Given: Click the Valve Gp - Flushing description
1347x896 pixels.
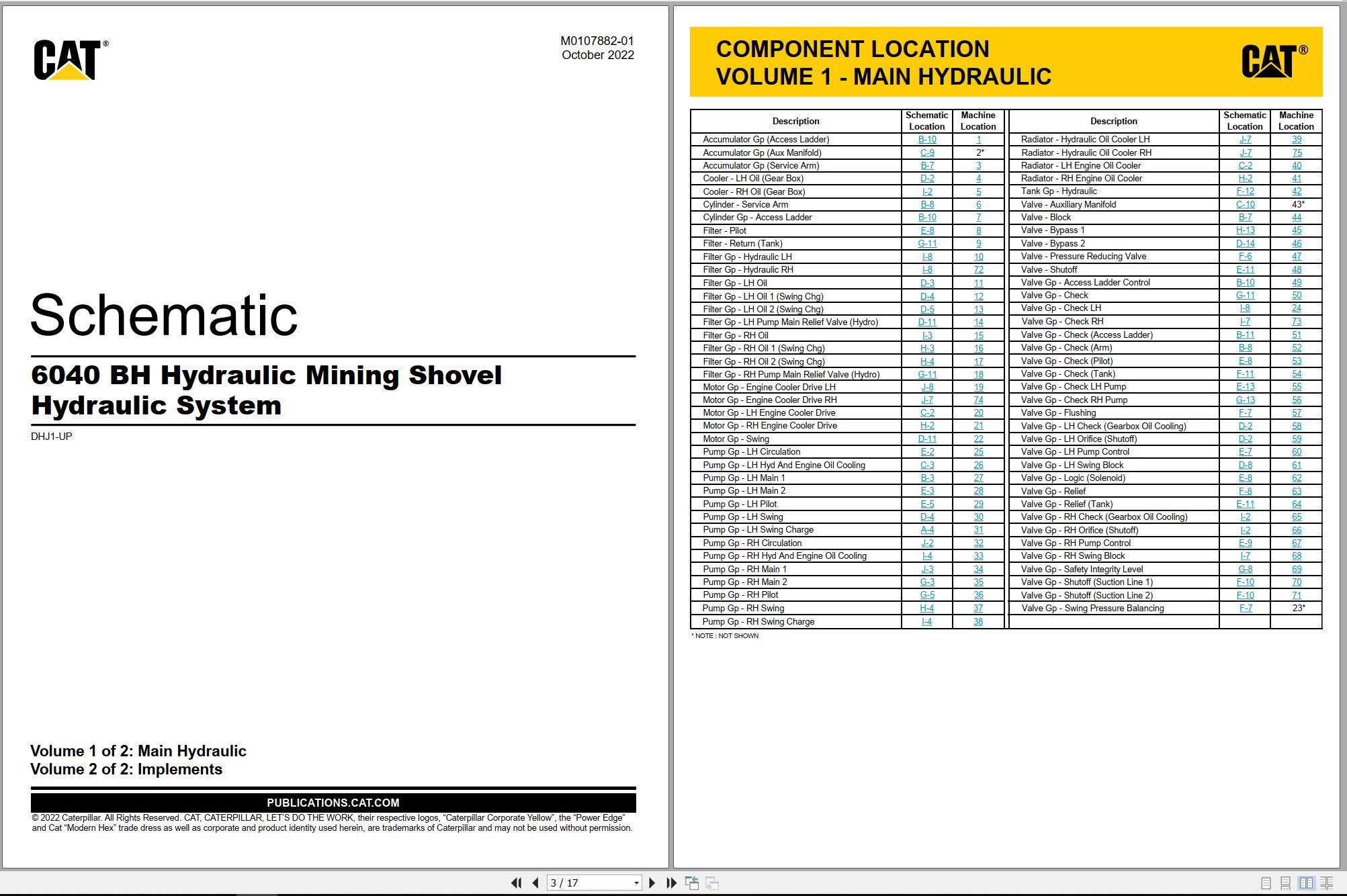Looking at the screenshot, I should tap(1059, 413).
